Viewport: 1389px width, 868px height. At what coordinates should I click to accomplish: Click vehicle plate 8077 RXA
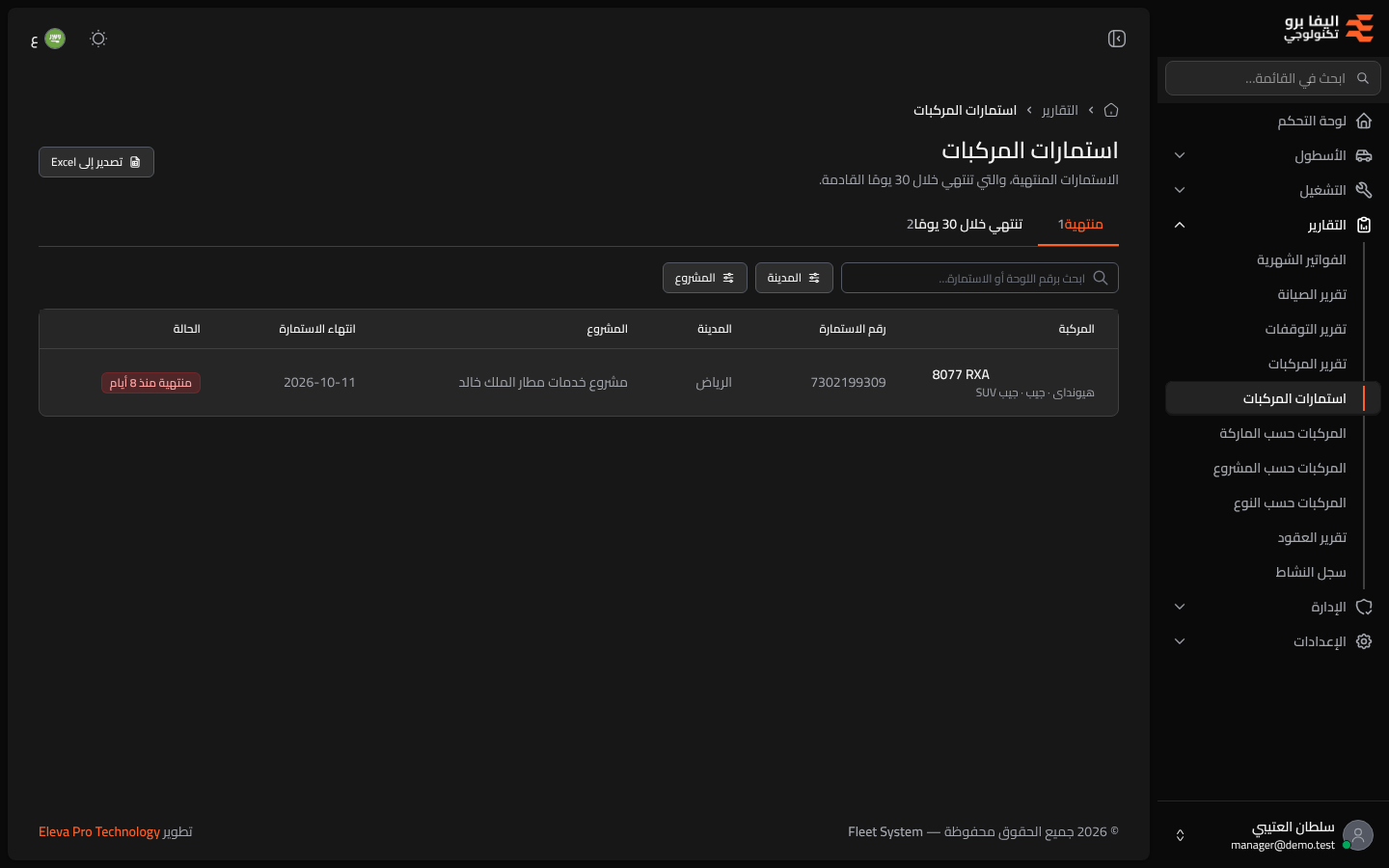coord(961,374)
